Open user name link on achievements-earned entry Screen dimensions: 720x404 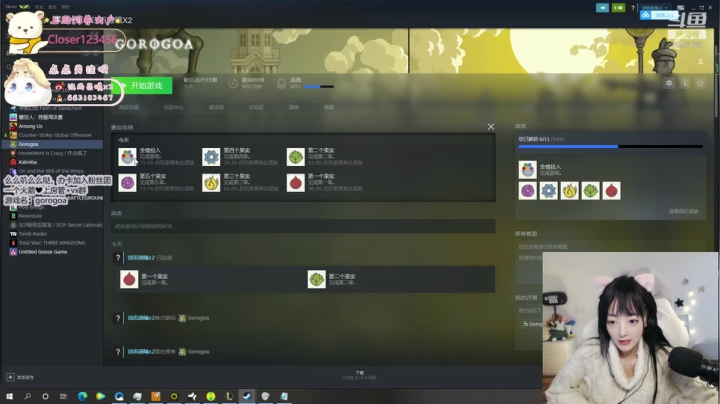[141, 258]
